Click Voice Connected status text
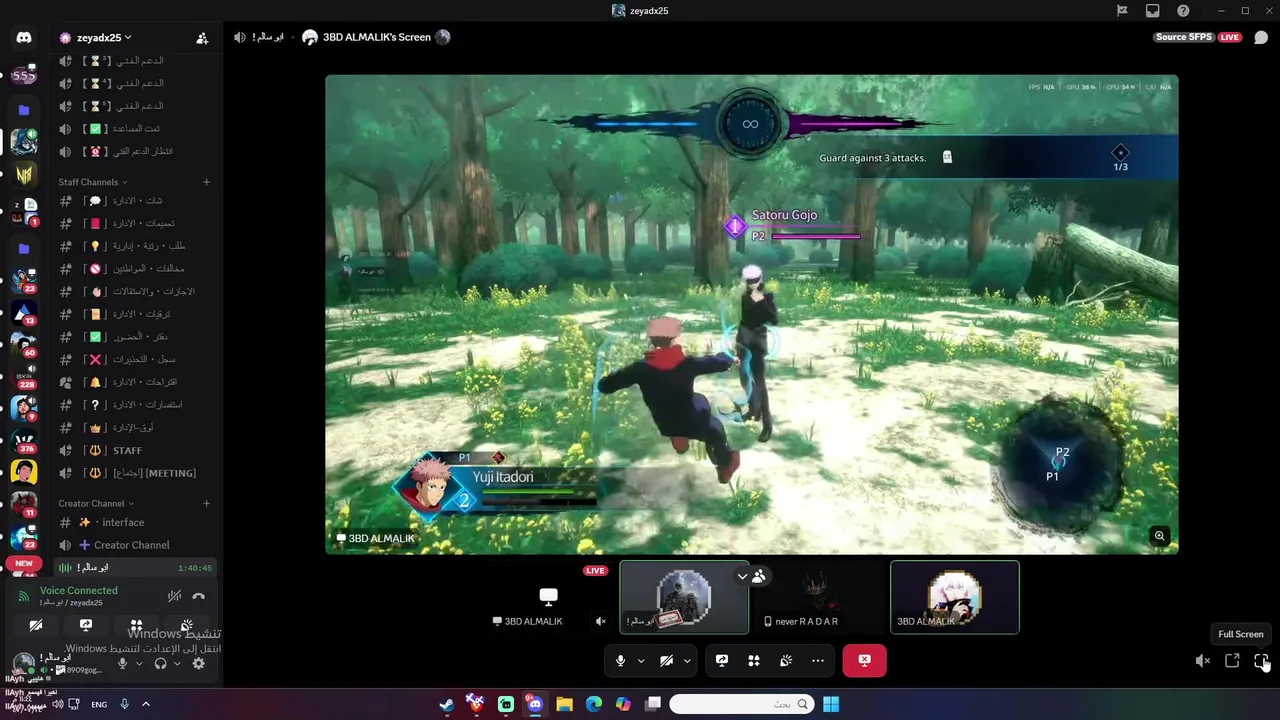 (x=78, y=590)
